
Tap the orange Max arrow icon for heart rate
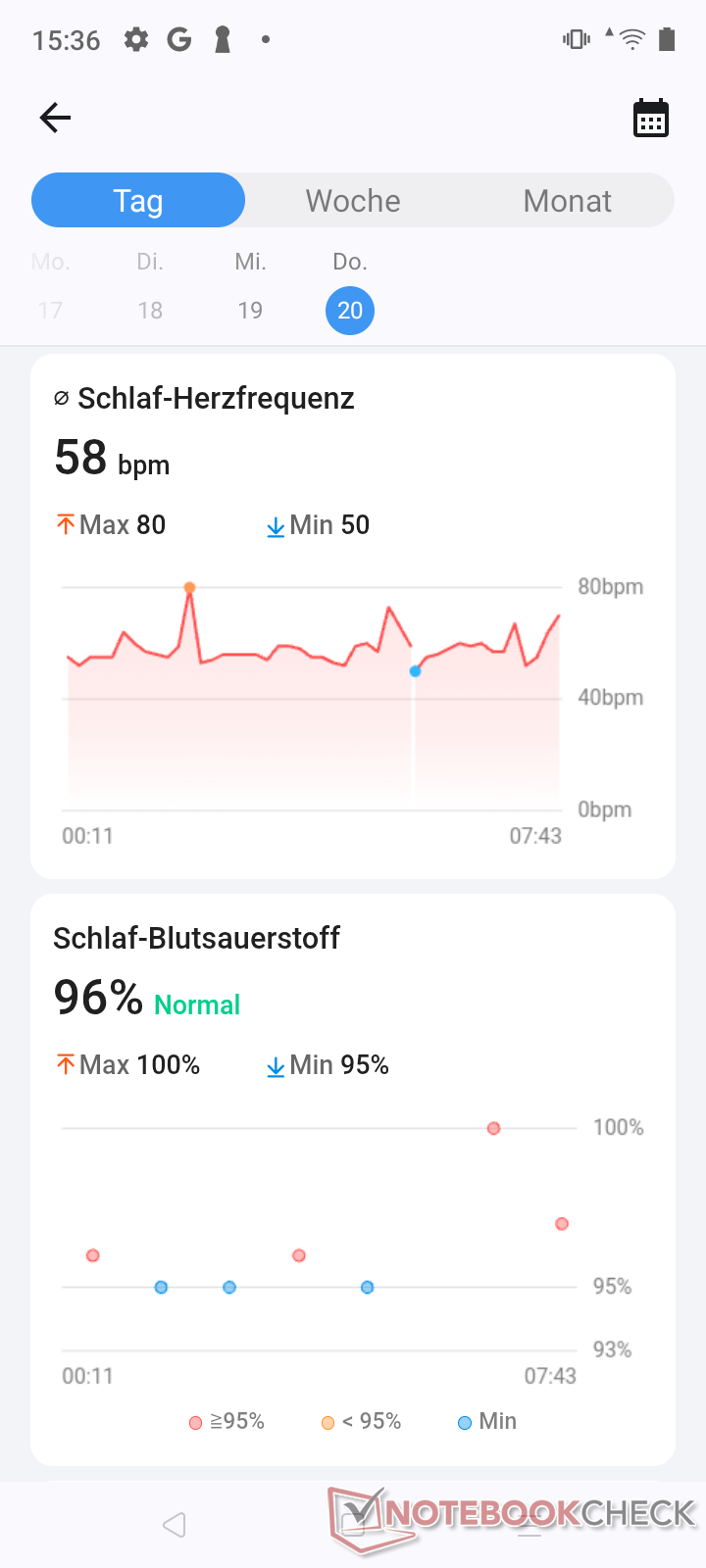coord(66,525)
